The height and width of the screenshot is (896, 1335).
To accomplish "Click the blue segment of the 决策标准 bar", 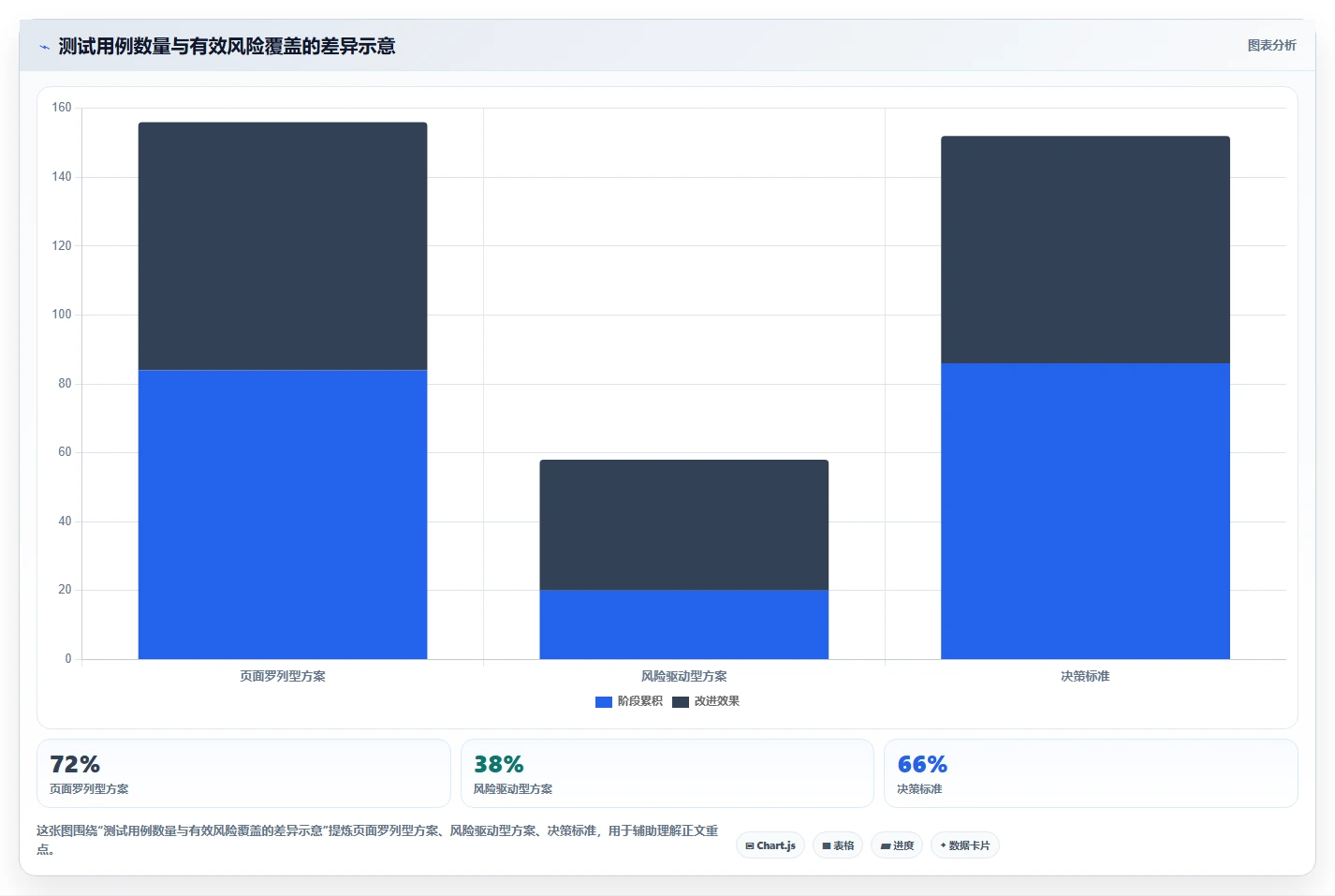I will tap(1085, 511).
